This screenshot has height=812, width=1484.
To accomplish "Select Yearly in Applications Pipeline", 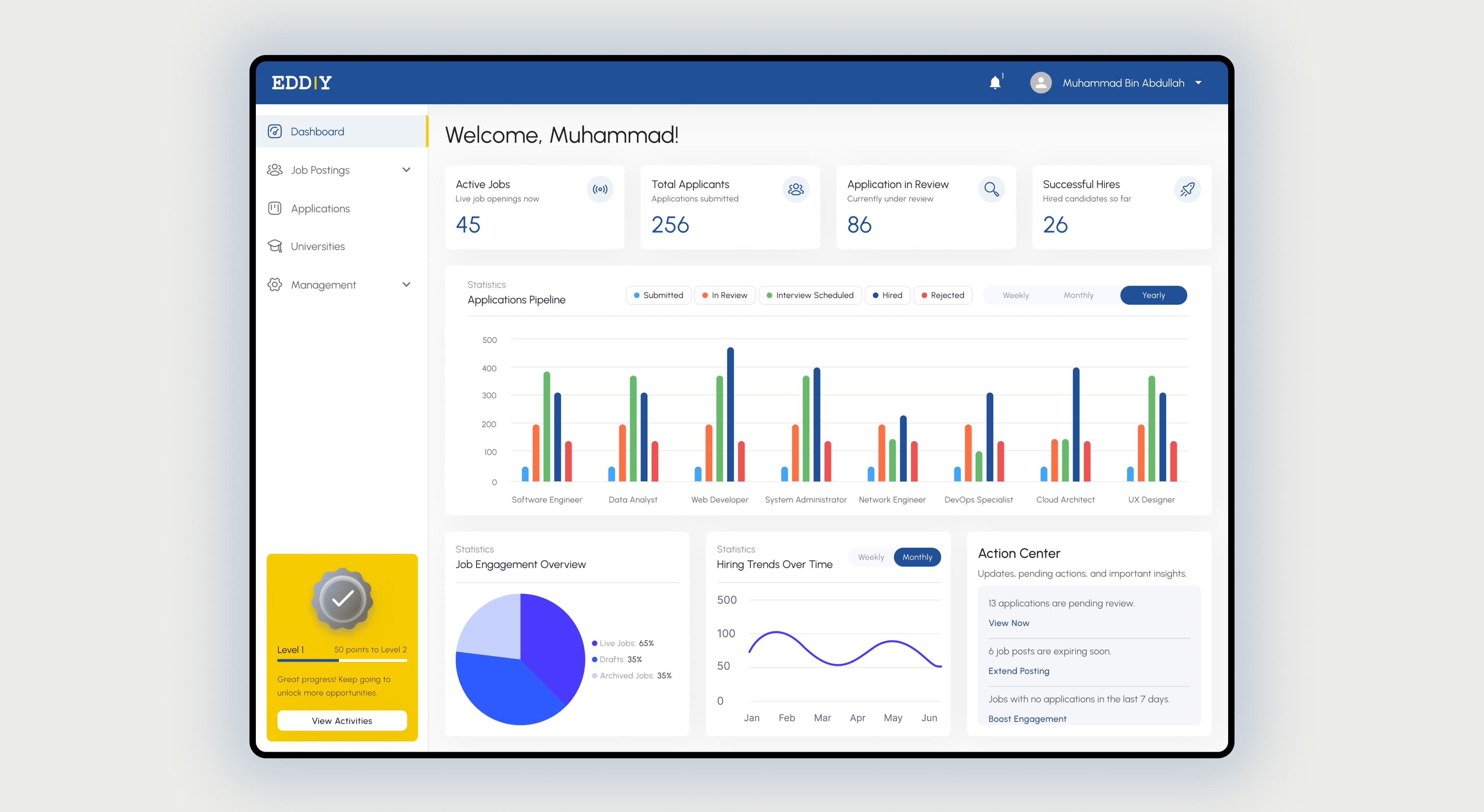I will coord(1153,295).
